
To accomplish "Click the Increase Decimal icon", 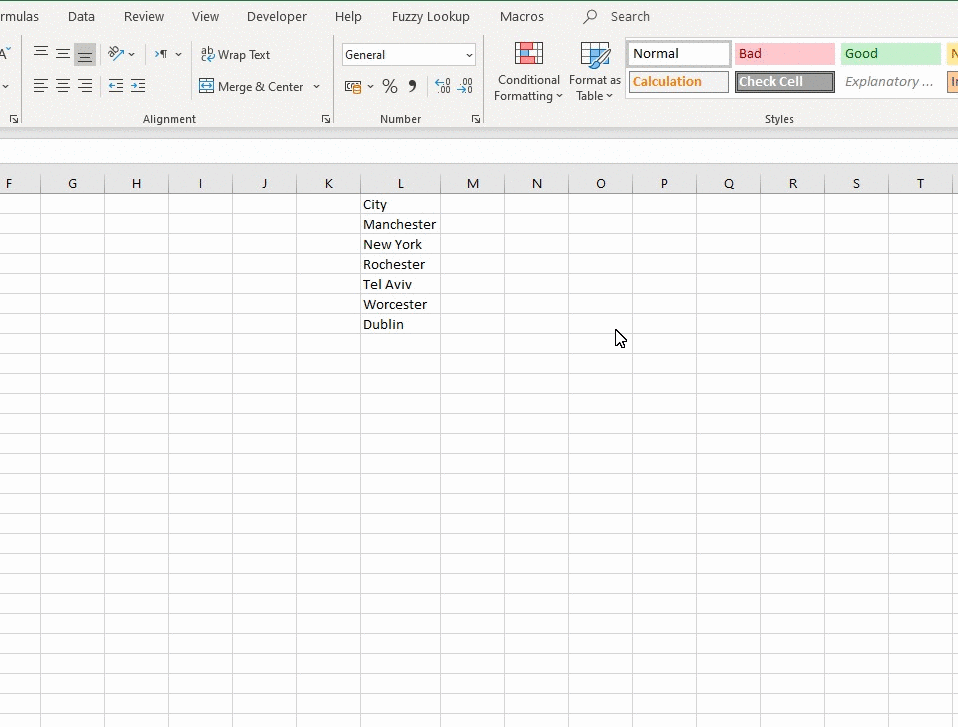I will click(x=442, y=87).
